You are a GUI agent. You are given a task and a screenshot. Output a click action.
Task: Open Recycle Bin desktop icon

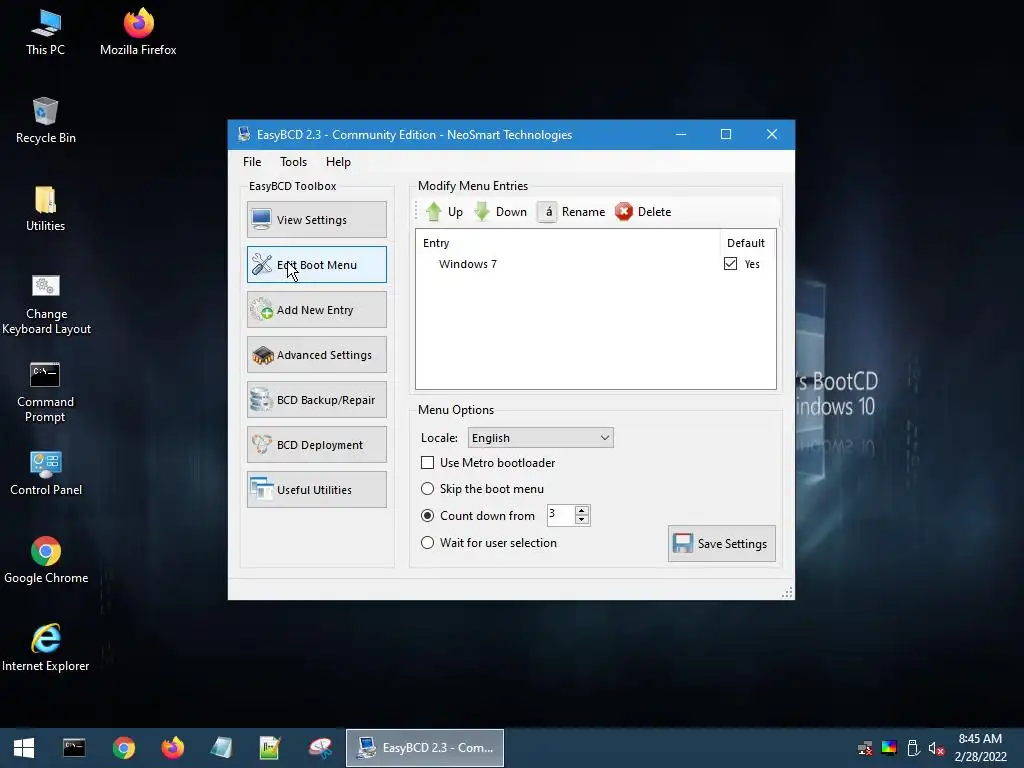(x=45, y=120)
